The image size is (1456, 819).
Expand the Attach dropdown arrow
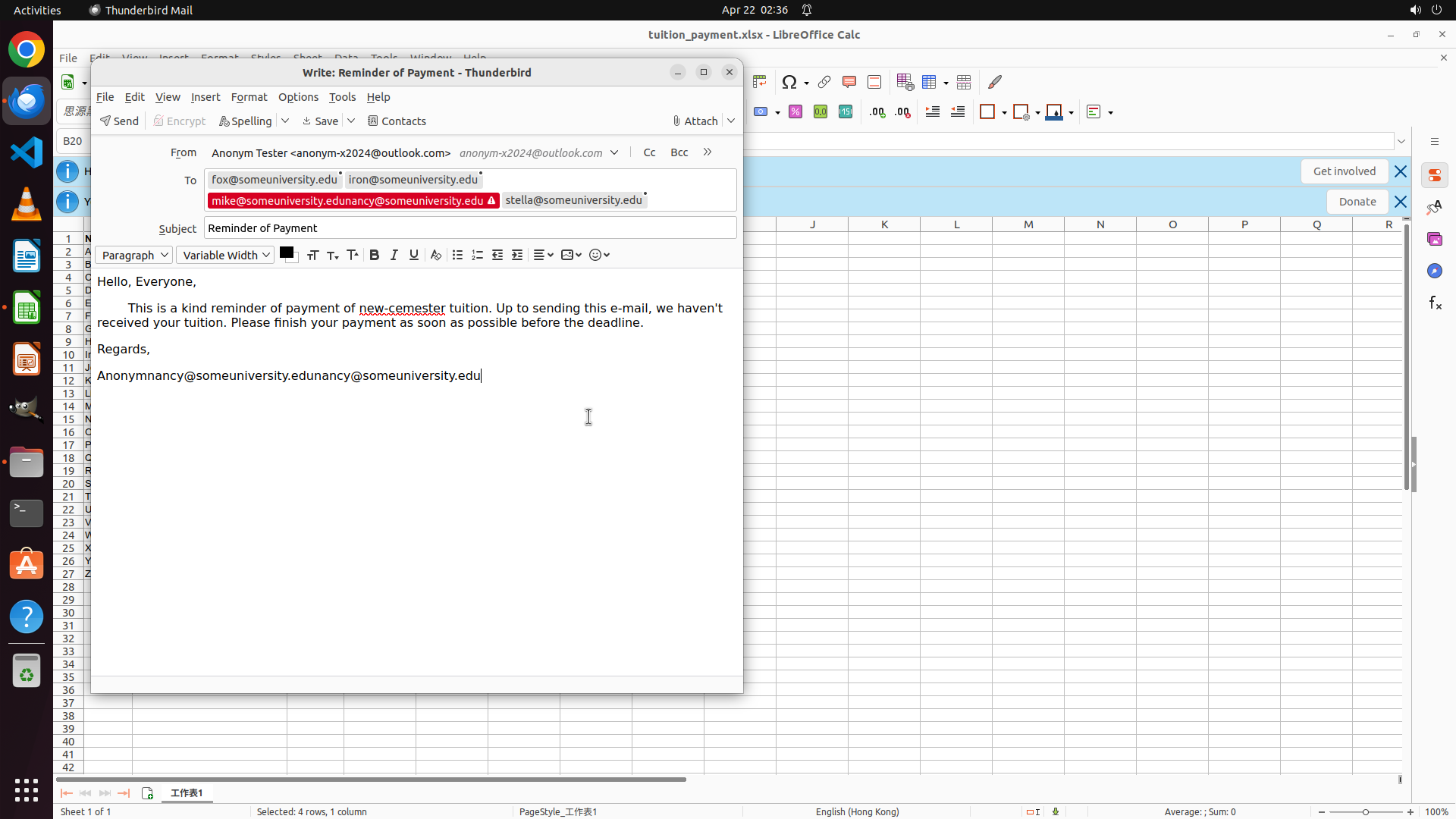(731, 121)
